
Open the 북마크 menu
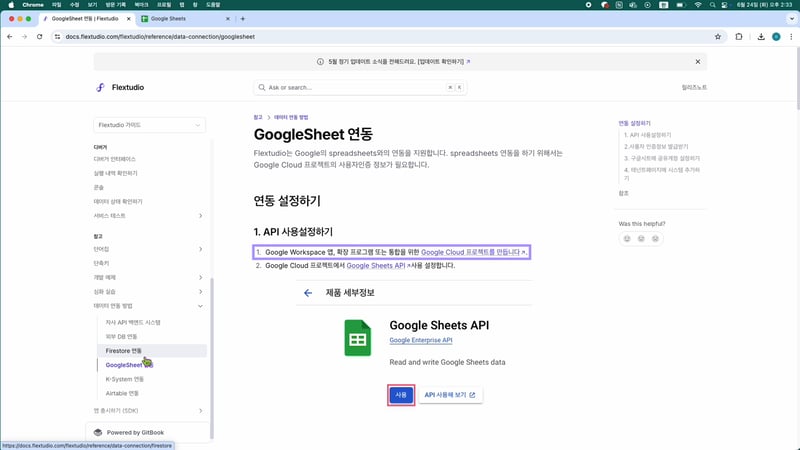tap(141, 5)
